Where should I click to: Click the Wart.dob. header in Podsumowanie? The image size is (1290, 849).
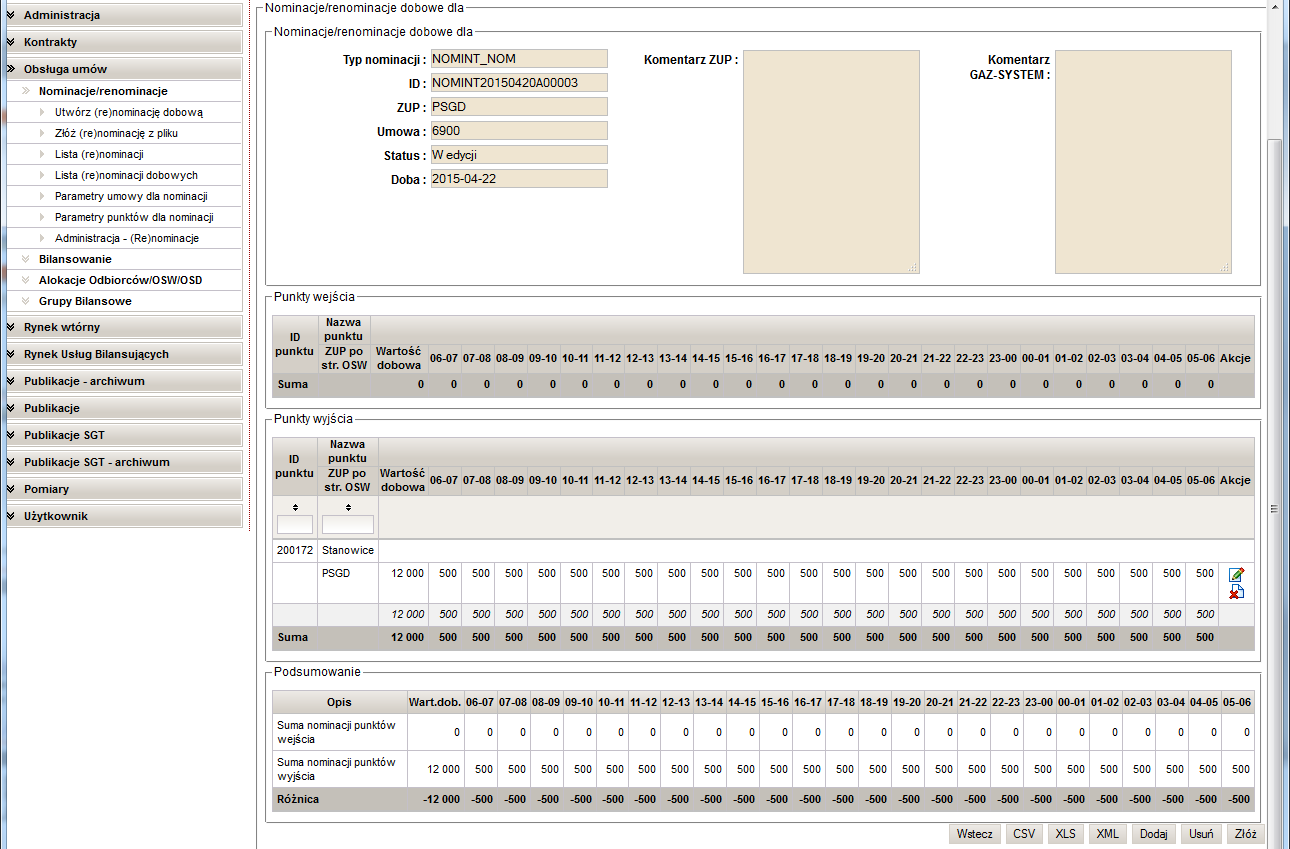pyautogui.click(x=434, y=702)
